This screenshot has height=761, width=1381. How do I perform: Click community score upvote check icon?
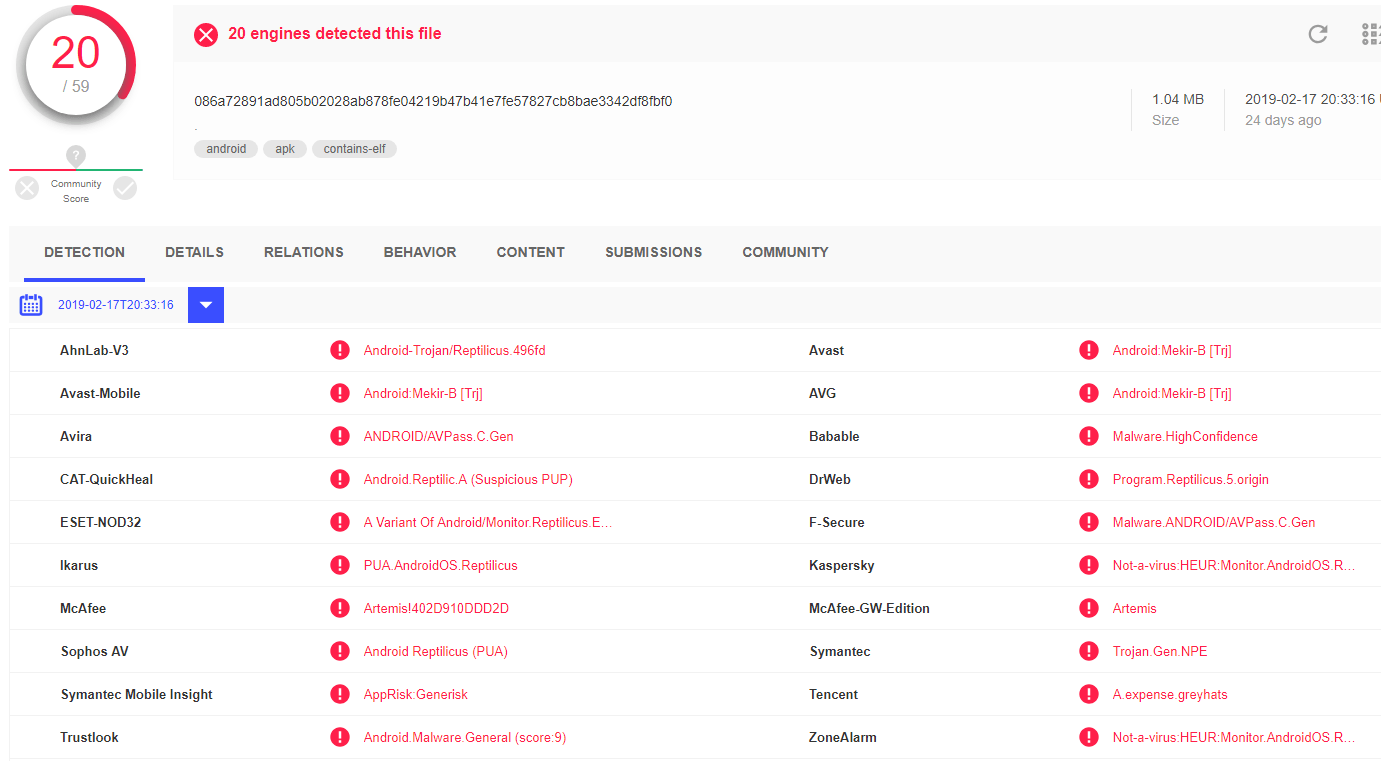click(x=125, y=188)
